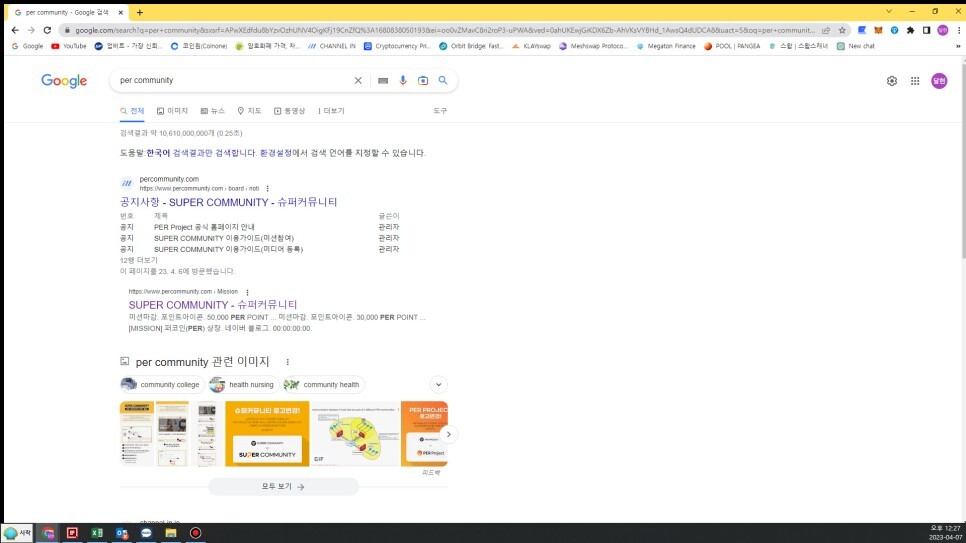Select the 전체 search tab
966x543 pixels.
click(132, 111)
